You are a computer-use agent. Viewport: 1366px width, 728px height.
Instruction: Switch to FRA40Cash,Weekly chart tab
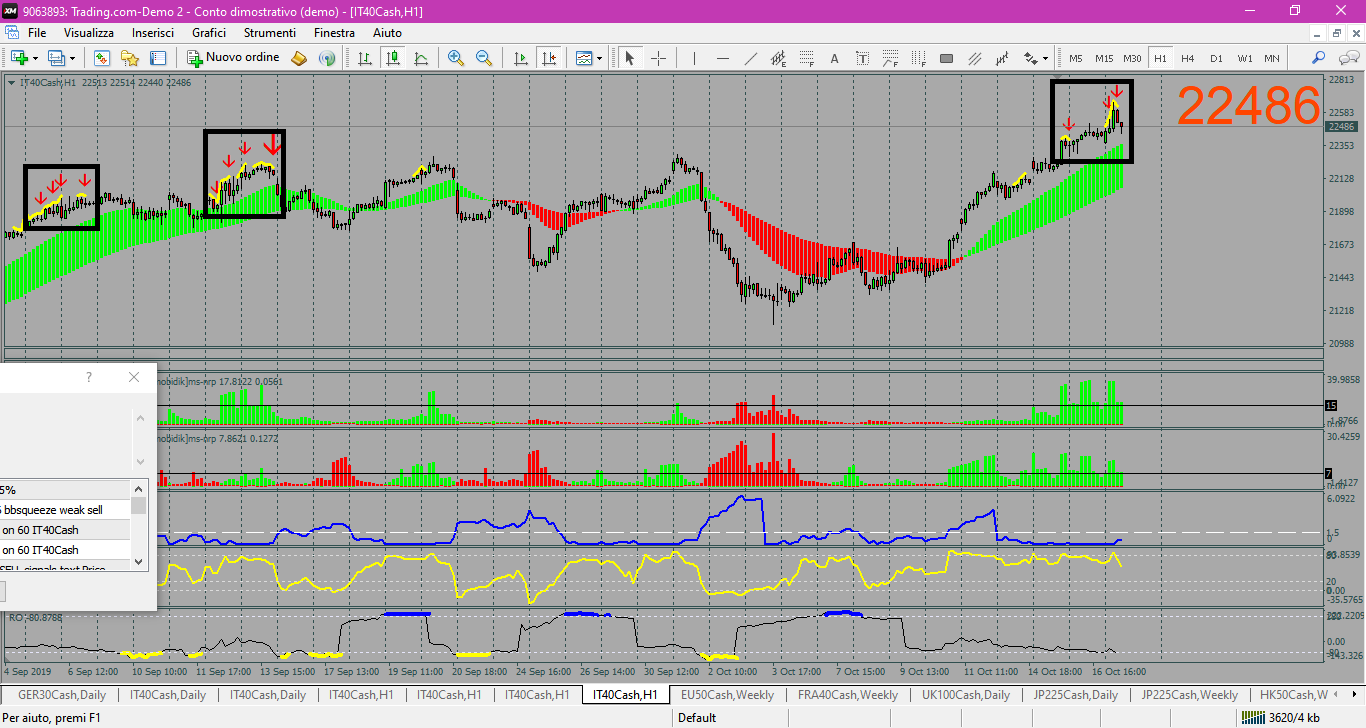(x=847, y=694)
